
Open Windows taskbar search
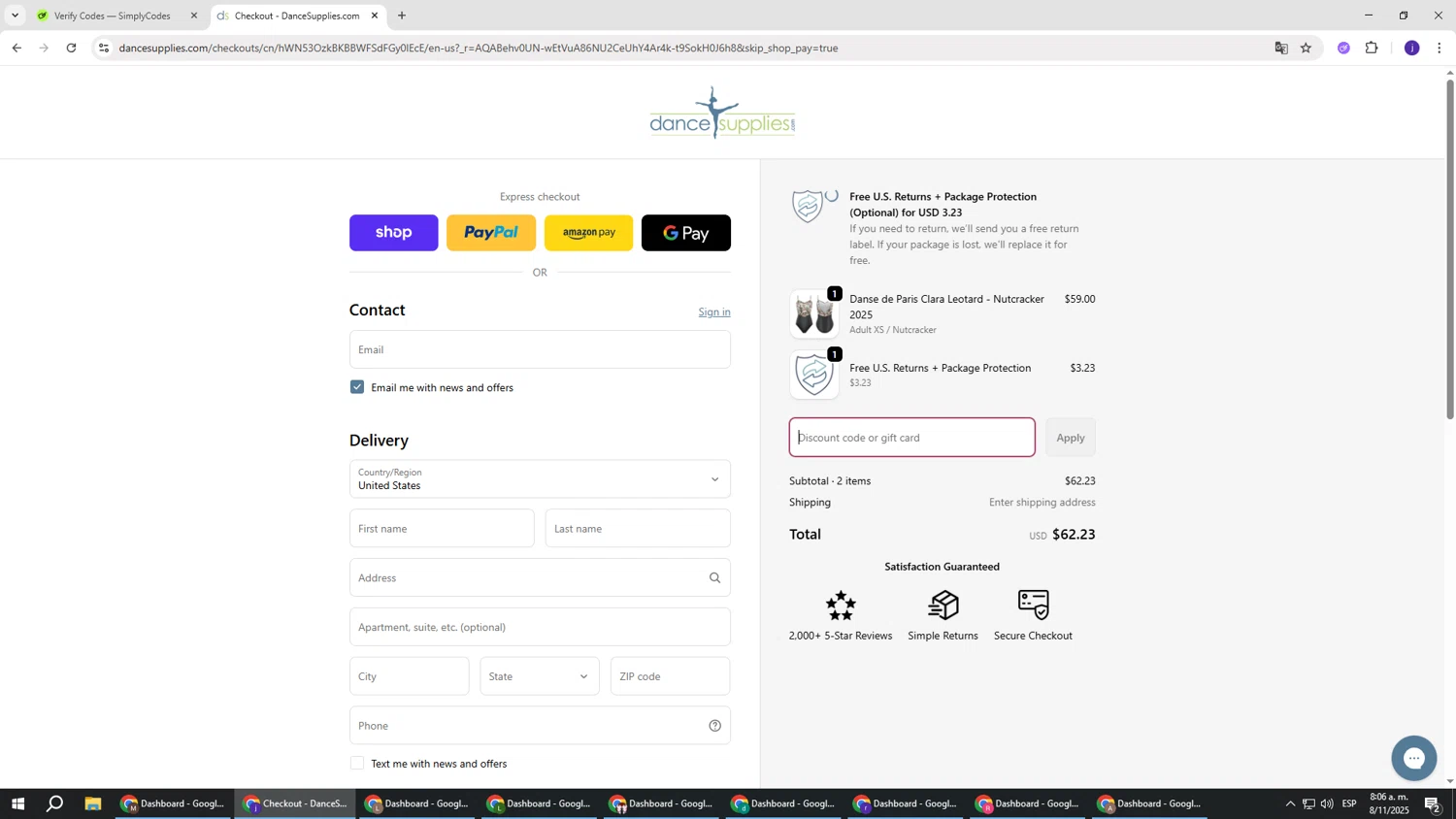tap(55, 803)
